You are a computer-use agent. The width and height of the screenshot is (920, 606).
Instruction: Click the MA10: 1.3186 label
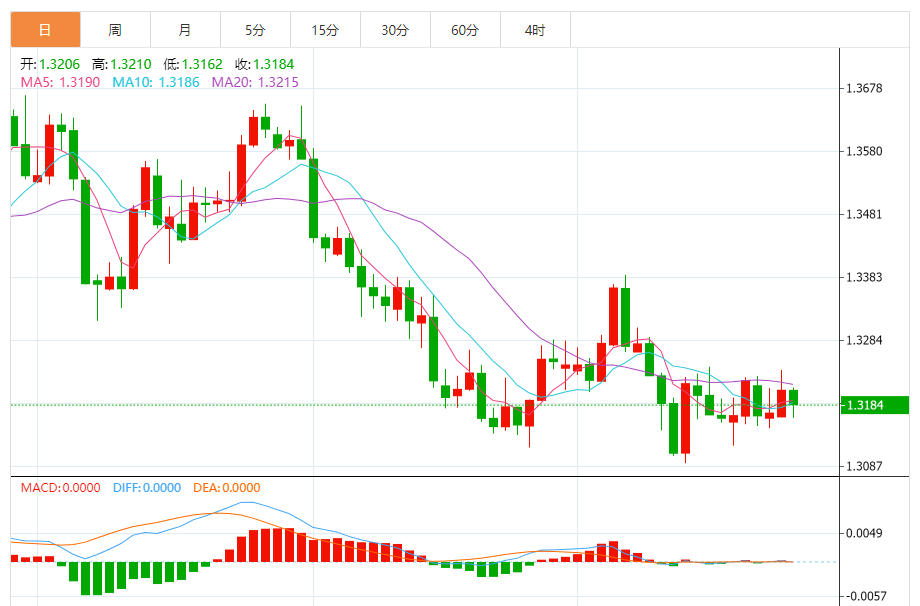[156, 82]
